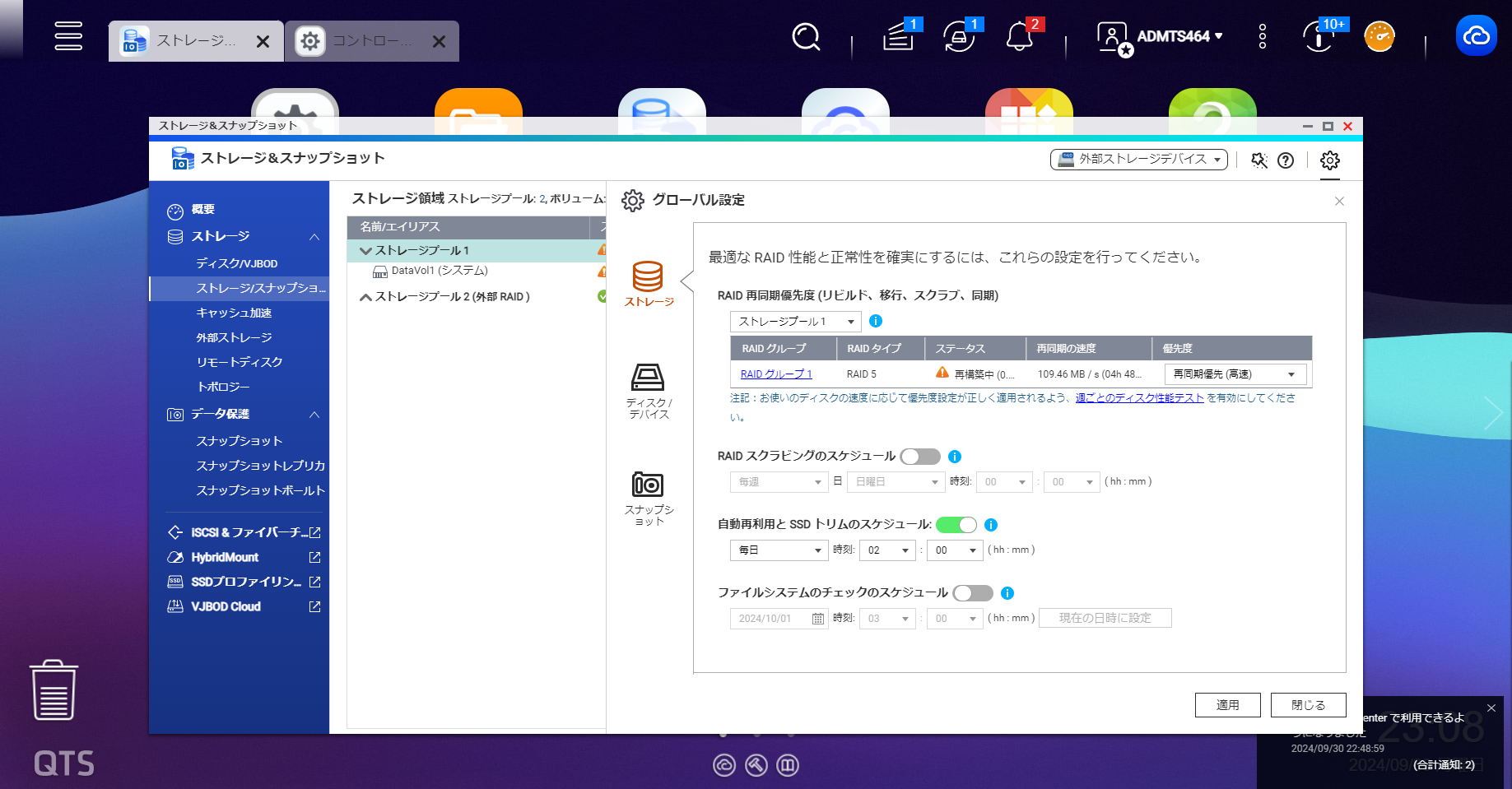Image resolution: width=1512 pixels, height=789 pixels.
Task: Click the bottom dock myQNAPcloud circle icon
Action: coord(724,765)
